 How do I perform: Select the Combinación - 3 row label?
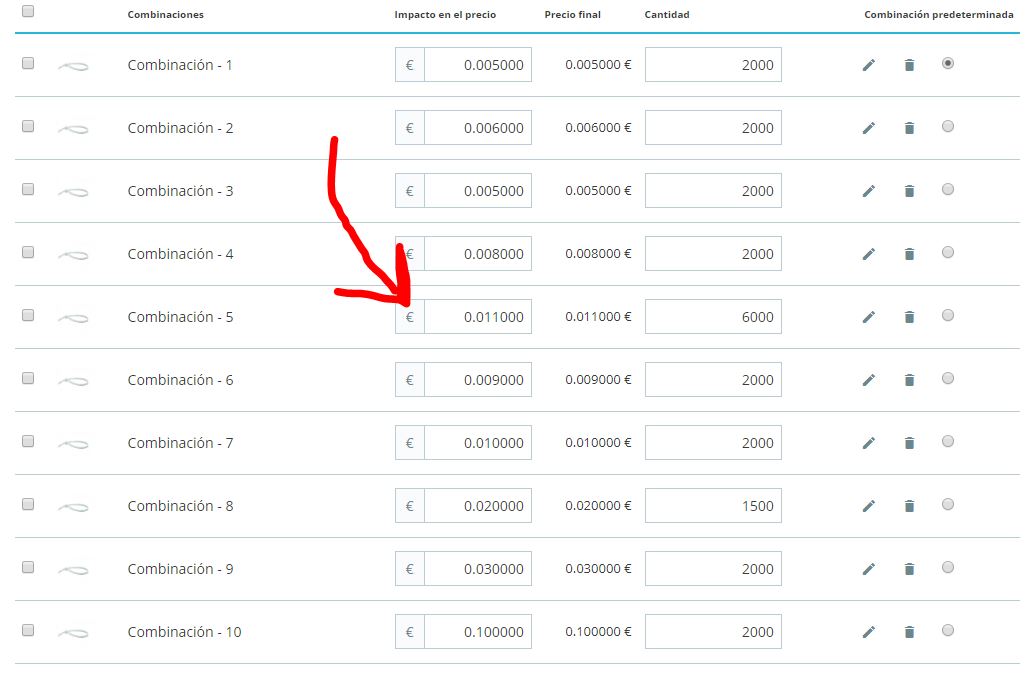pyautogui.click(x=180, y=191)
